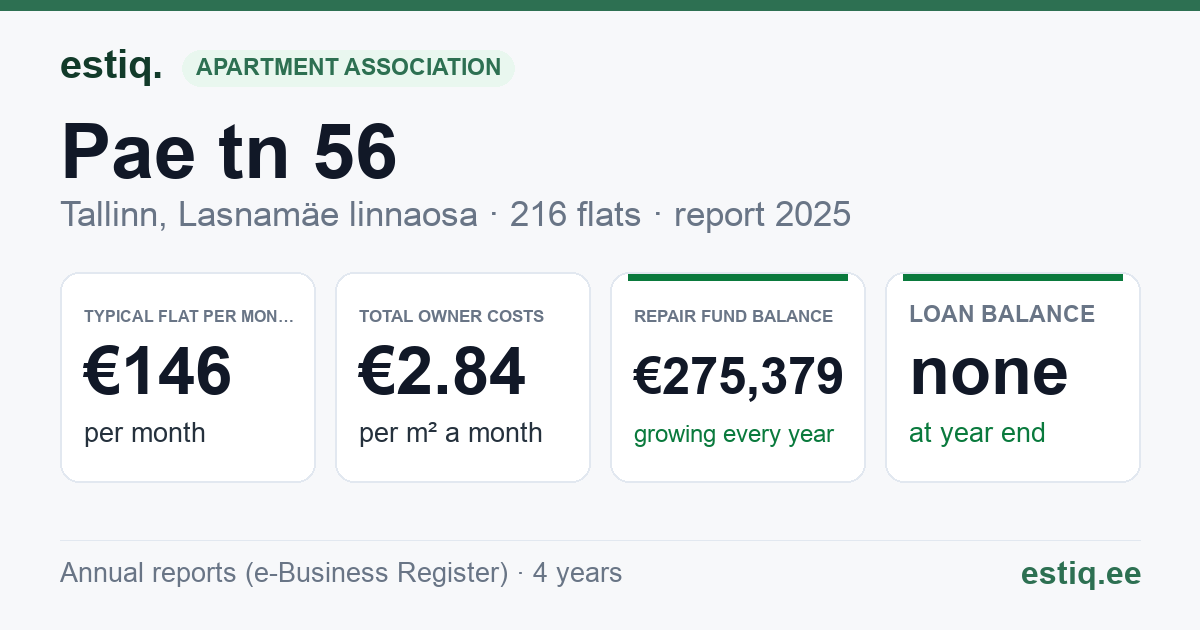This screenshot has width=1200, height=630.
Task: Click the €2.84 value
Action: 442,371
